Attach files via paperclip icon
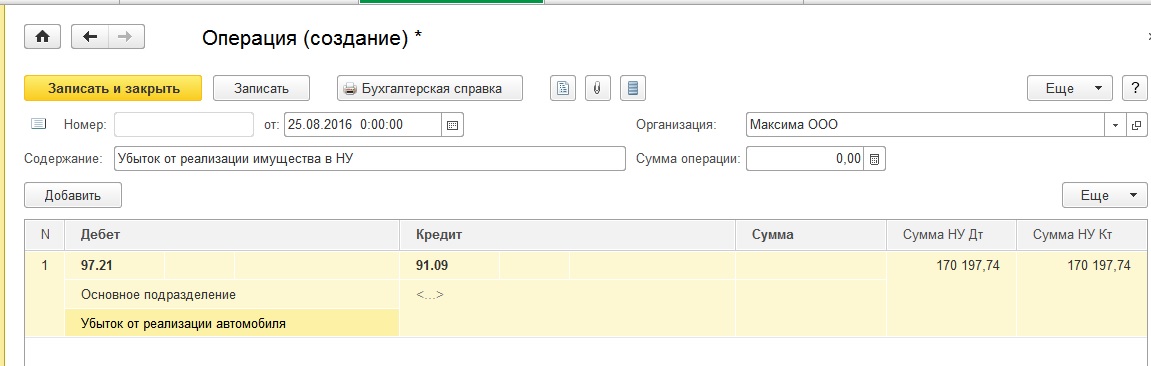Viewport: 1151px width, 366px height. (x=598, y=88)
